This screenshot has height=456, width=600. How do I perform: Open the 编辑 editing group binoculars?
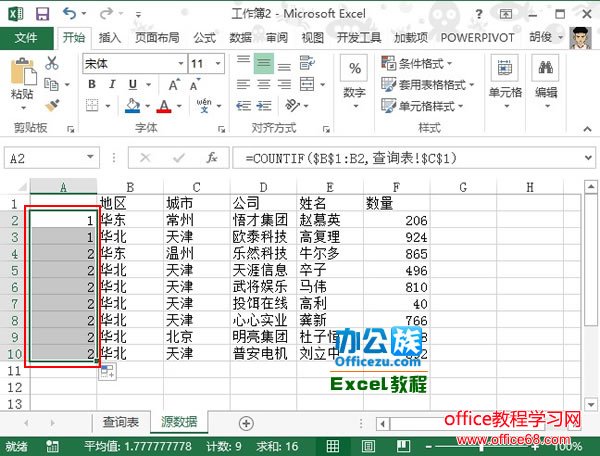pos(546,81)
